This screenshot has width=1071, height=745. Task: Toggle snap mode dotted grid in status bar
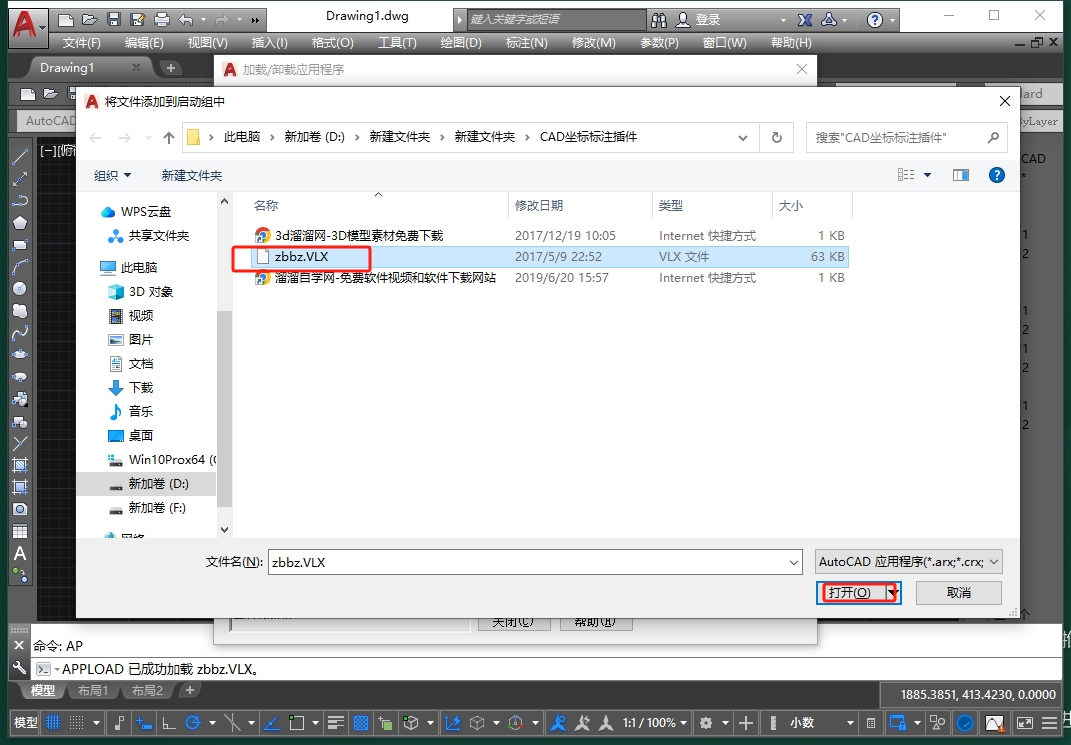coord(76,722)
